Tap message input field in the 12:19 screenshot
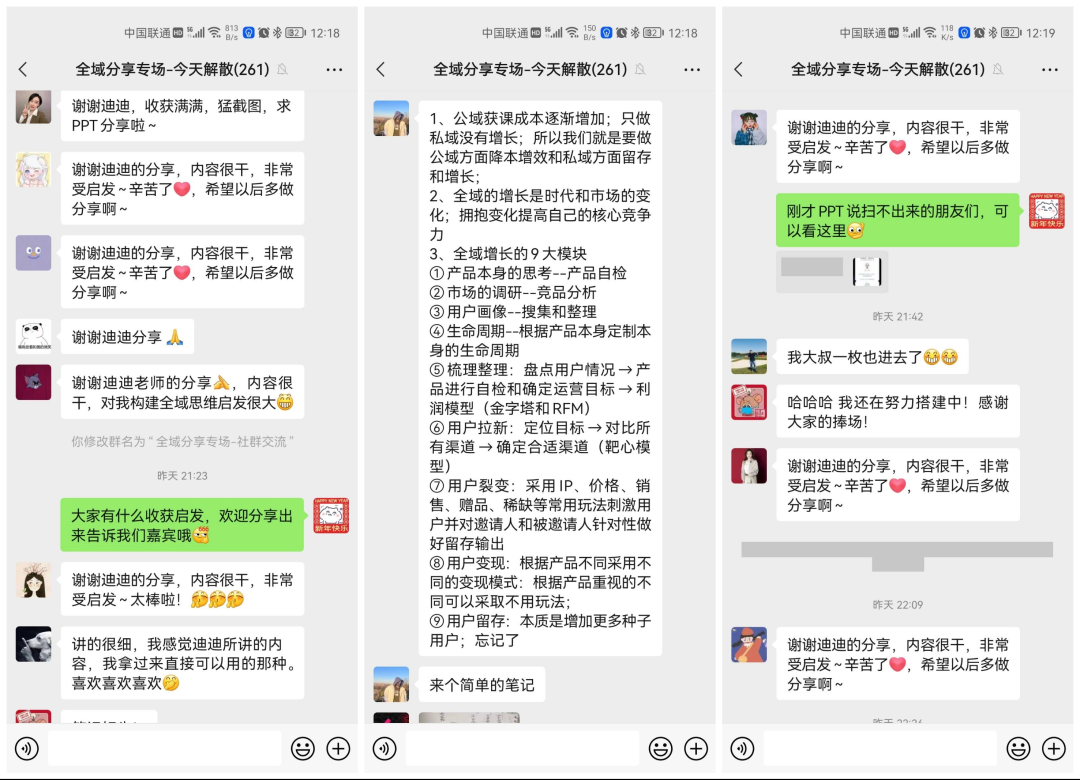 (x=880, y=748)
